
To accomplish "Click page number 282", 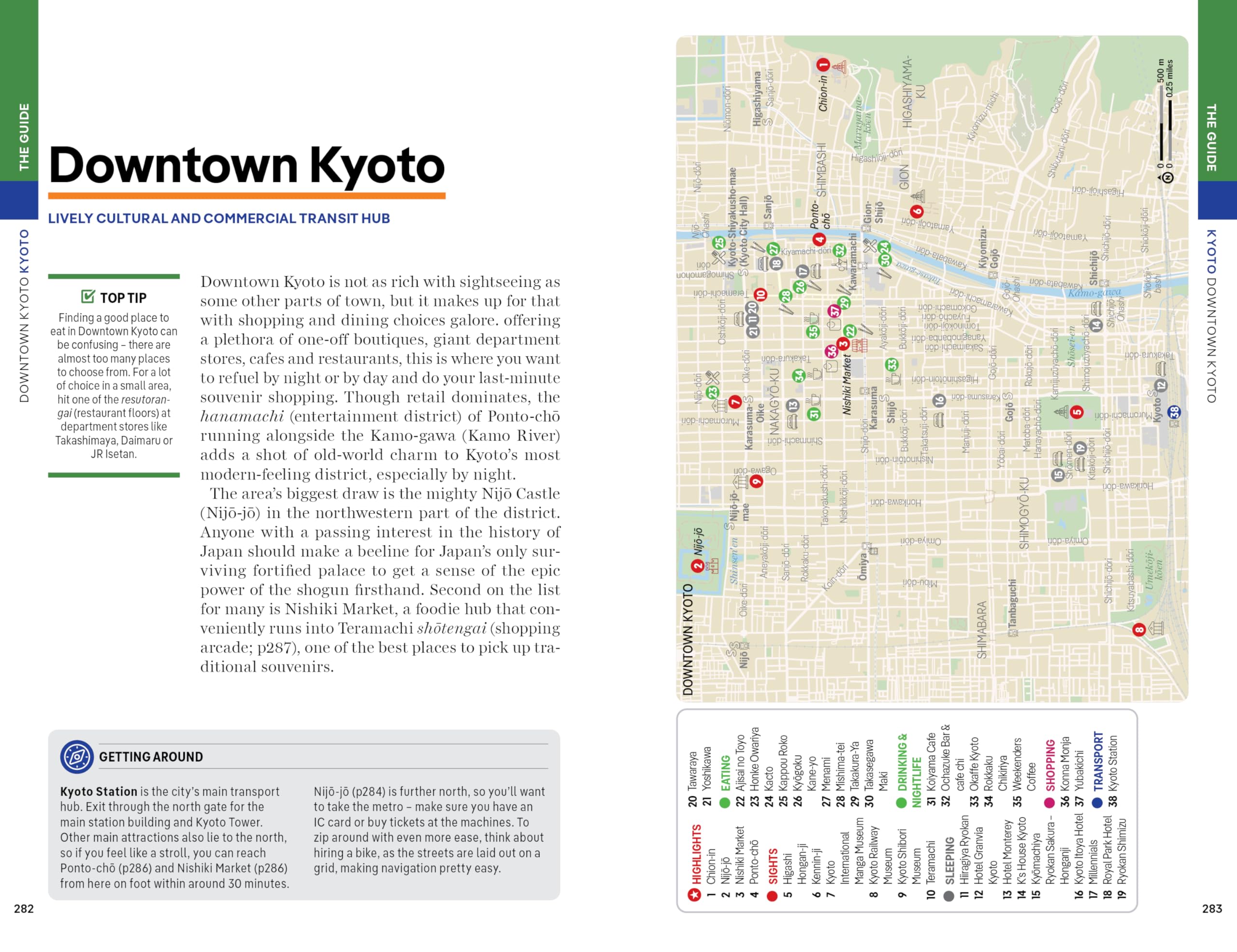I will (x=24, y=909).
